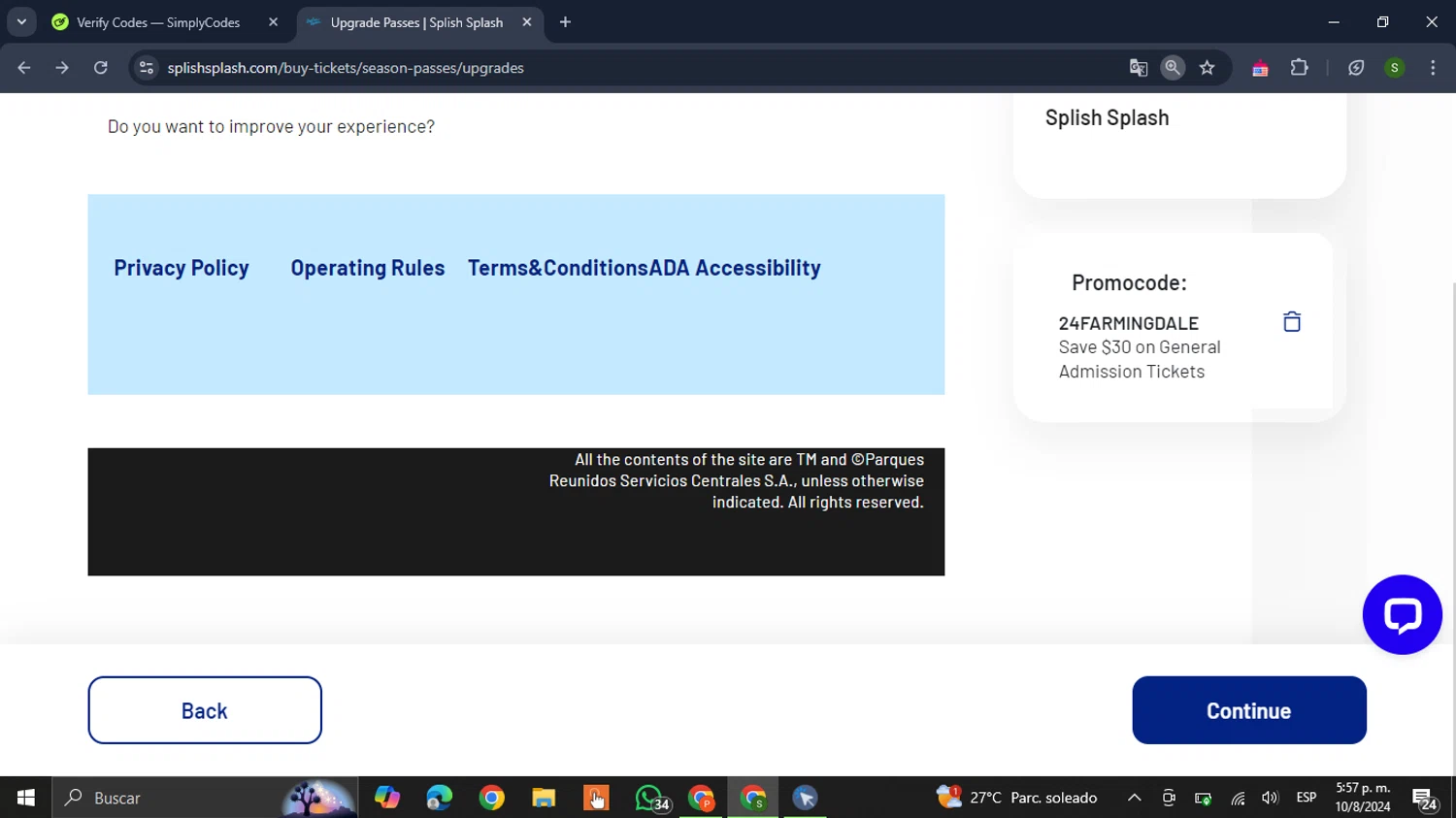Select the Upgrade Passes Splish Splash tab
The height and width of the screenshot is (818, 1456).
(x=419, y=22)
